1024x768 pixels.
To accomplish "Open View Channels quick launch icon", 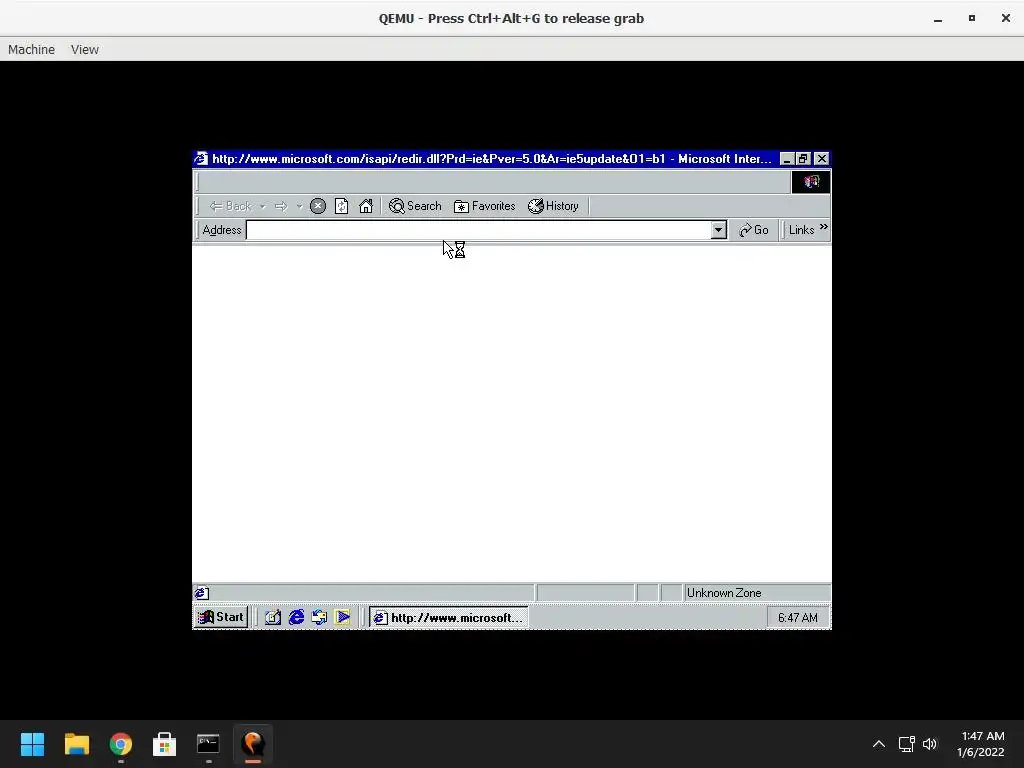I will 342,617.
